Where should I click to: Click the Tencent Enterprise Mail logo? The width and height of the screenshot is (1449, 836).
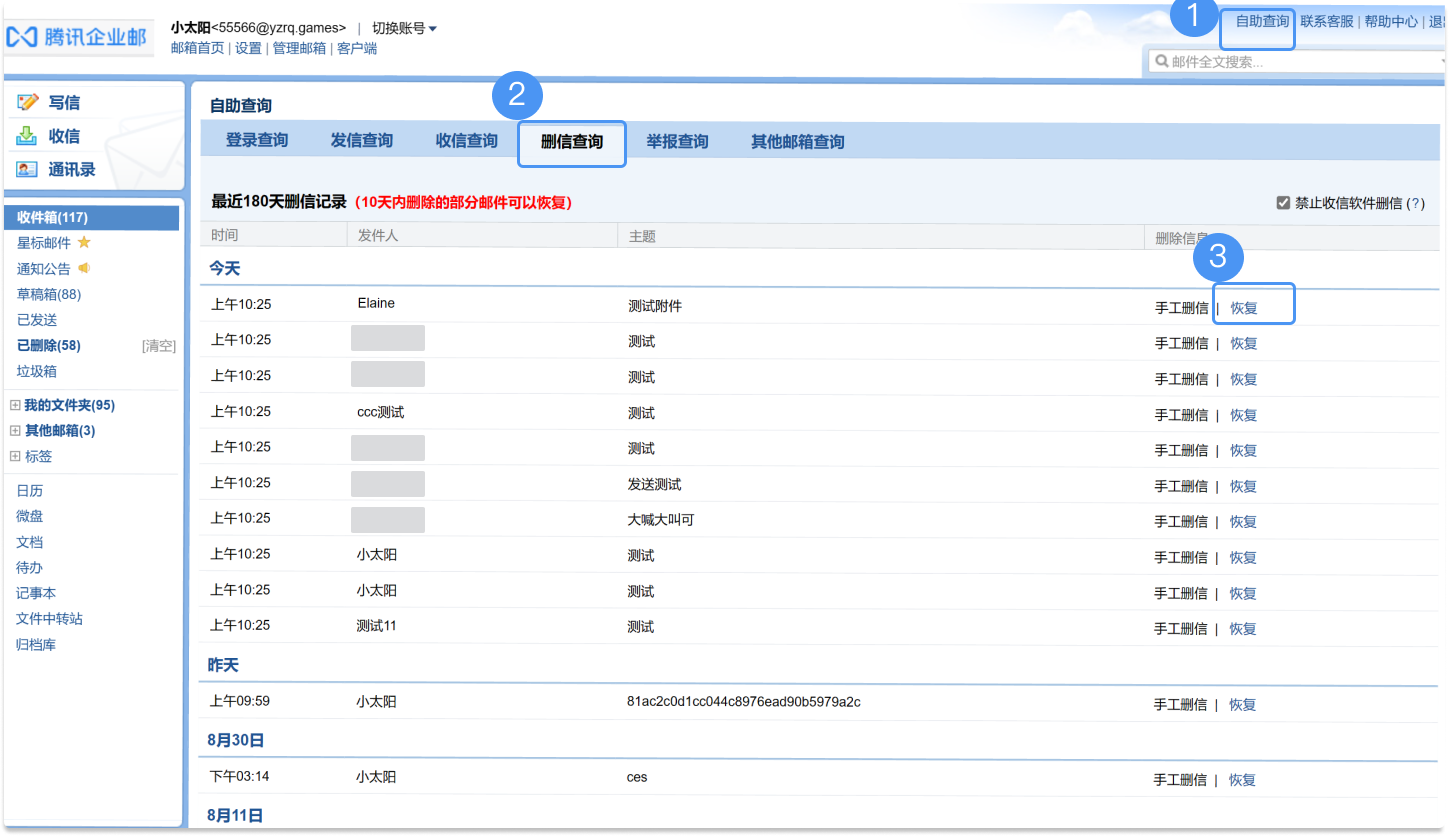tap(76, 37)
